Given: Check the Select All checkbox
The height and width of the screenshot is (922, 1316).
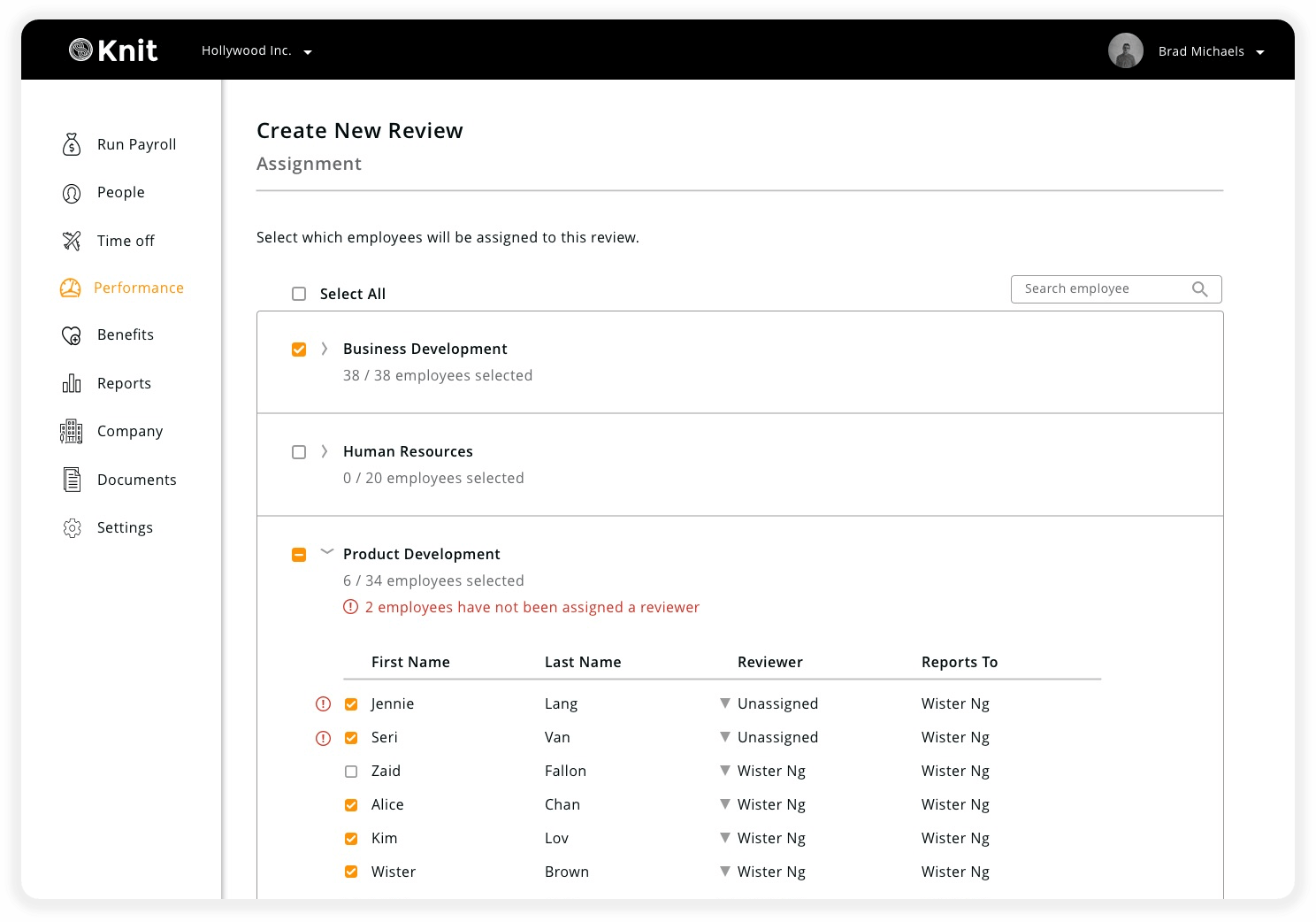Looking at the screenshot, I should pyautogui.click(x=299, y=294).
